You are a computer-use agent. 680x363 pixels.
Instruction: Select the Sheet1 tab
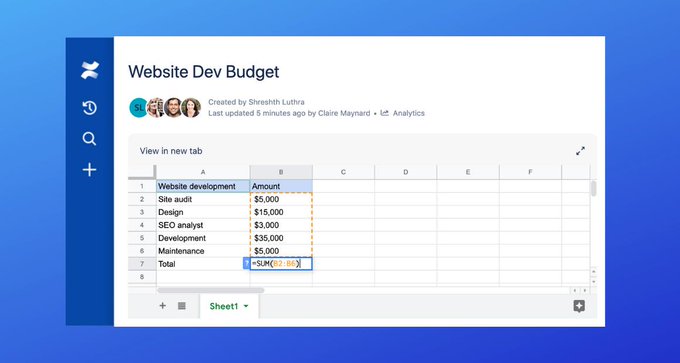click(229, 306)
